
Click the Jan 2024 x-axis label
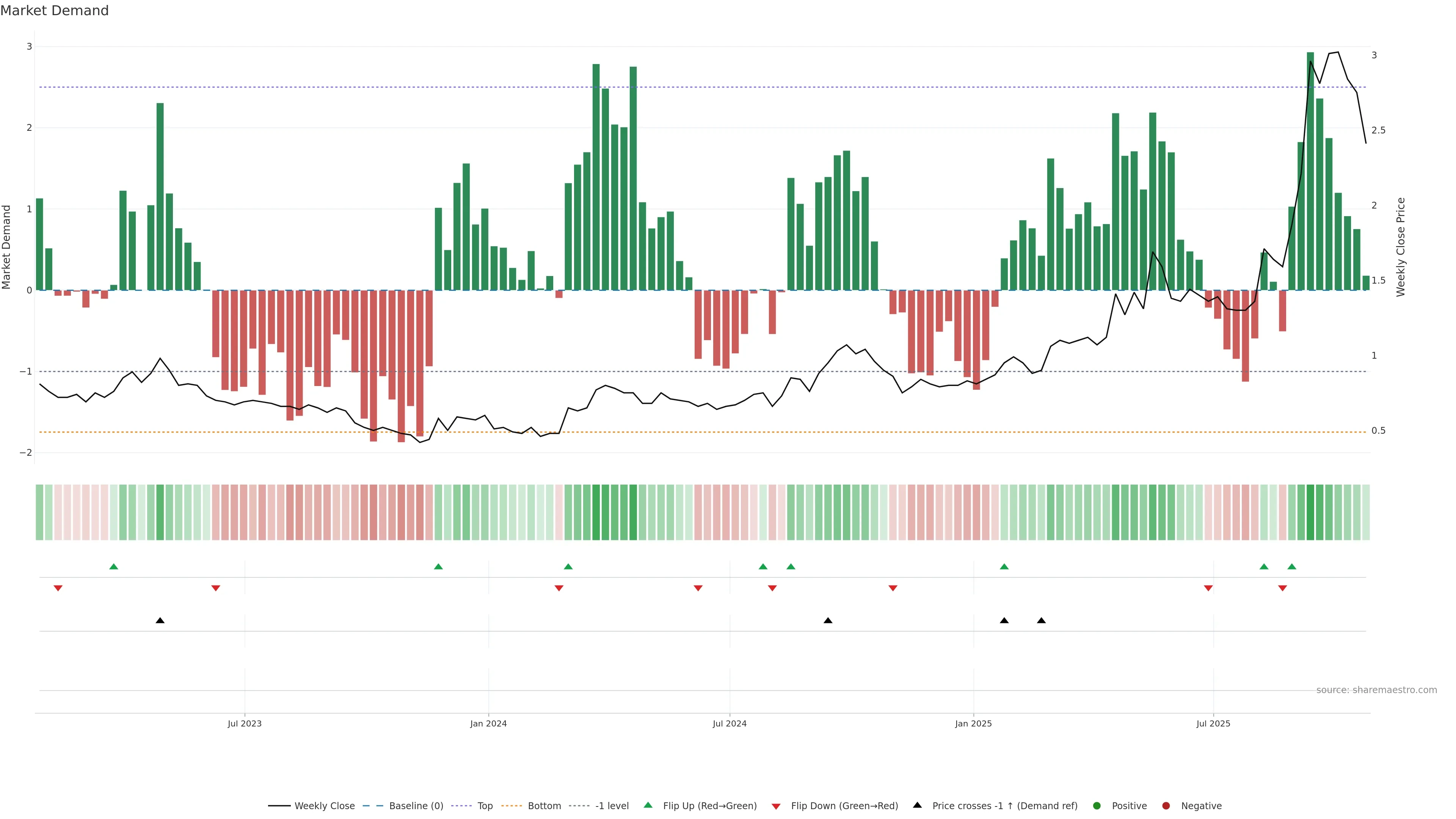click(488, 723)
